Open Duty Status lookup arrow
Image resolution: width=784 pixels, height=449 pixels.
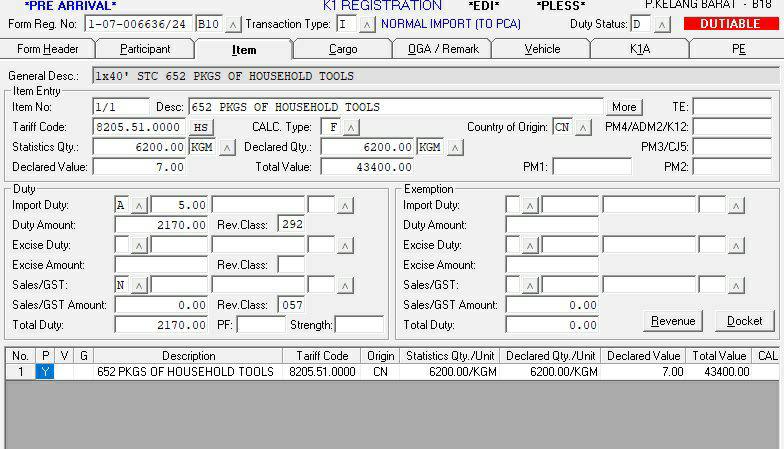[x=660, y=24]
